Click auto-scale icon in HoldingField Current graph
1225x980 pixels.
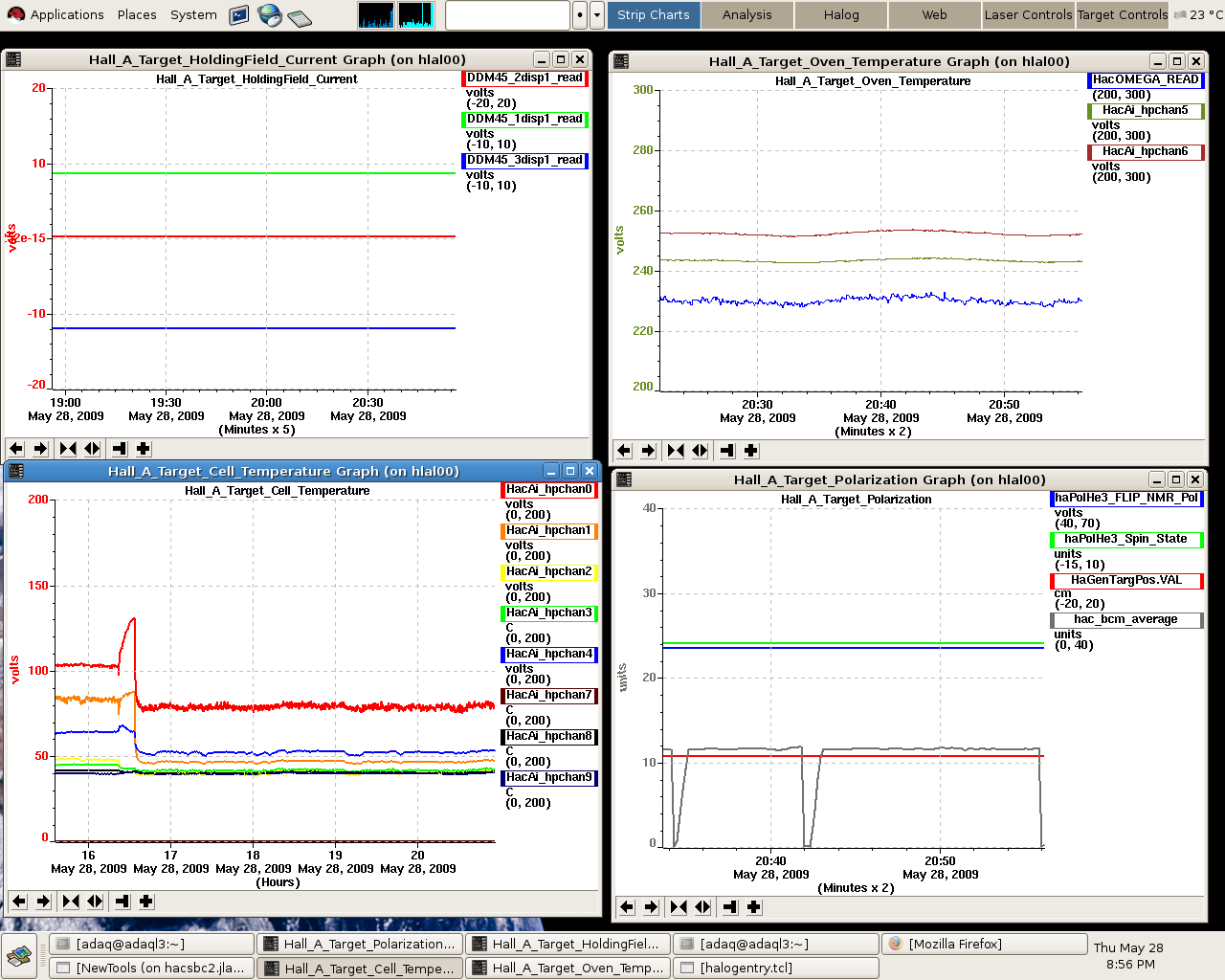tap(120, 449)
